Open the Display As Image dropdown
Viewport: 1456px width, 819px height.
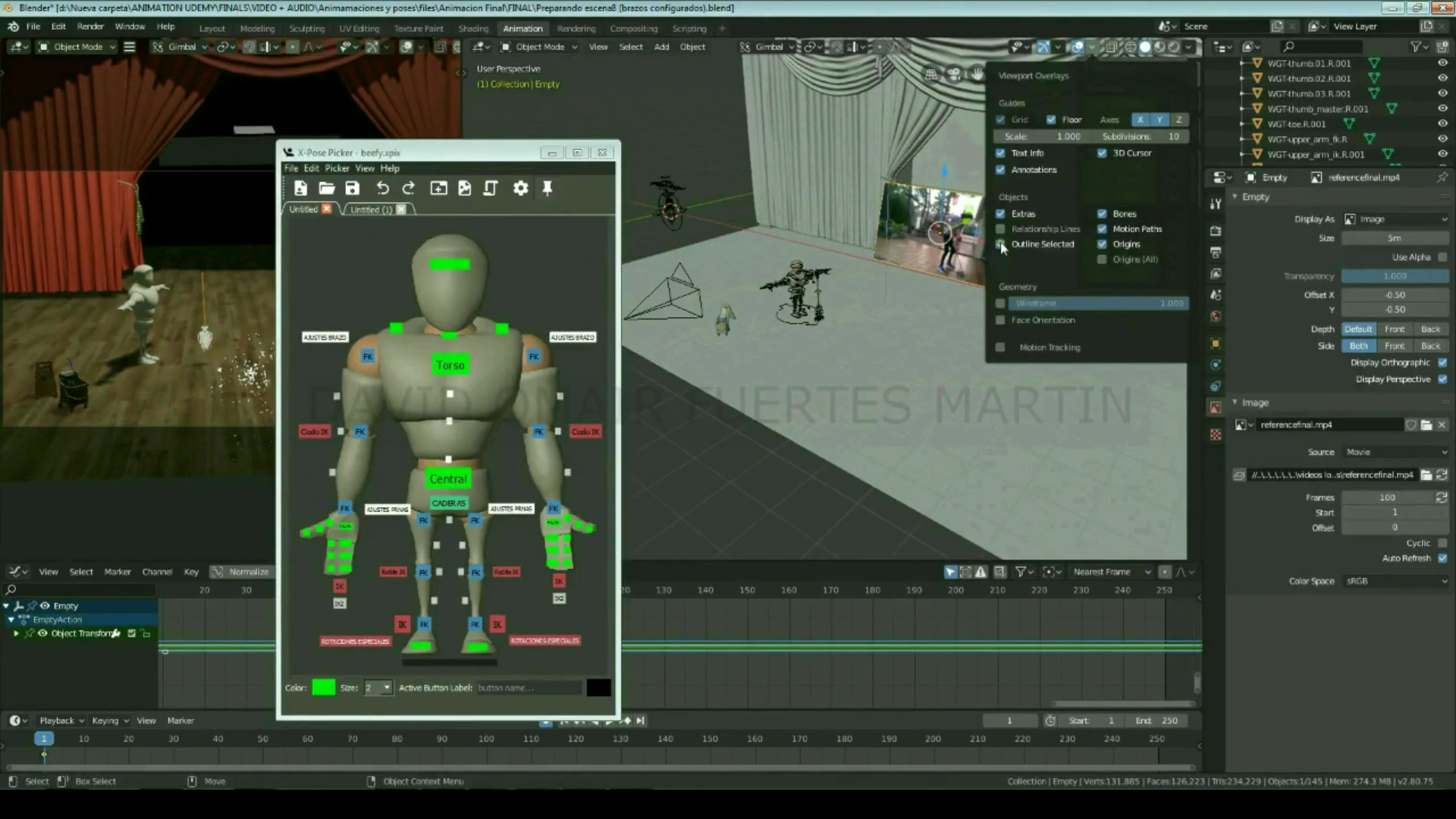[x=1395, y=219]
